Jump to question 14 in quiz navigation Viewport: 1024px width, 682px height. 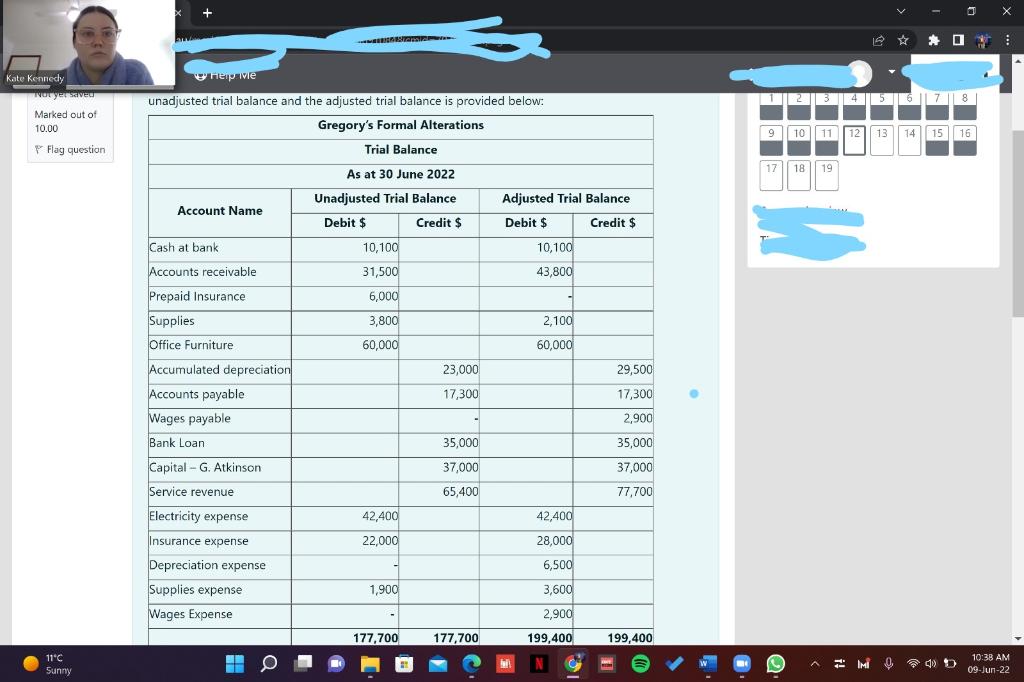point(910,140)
